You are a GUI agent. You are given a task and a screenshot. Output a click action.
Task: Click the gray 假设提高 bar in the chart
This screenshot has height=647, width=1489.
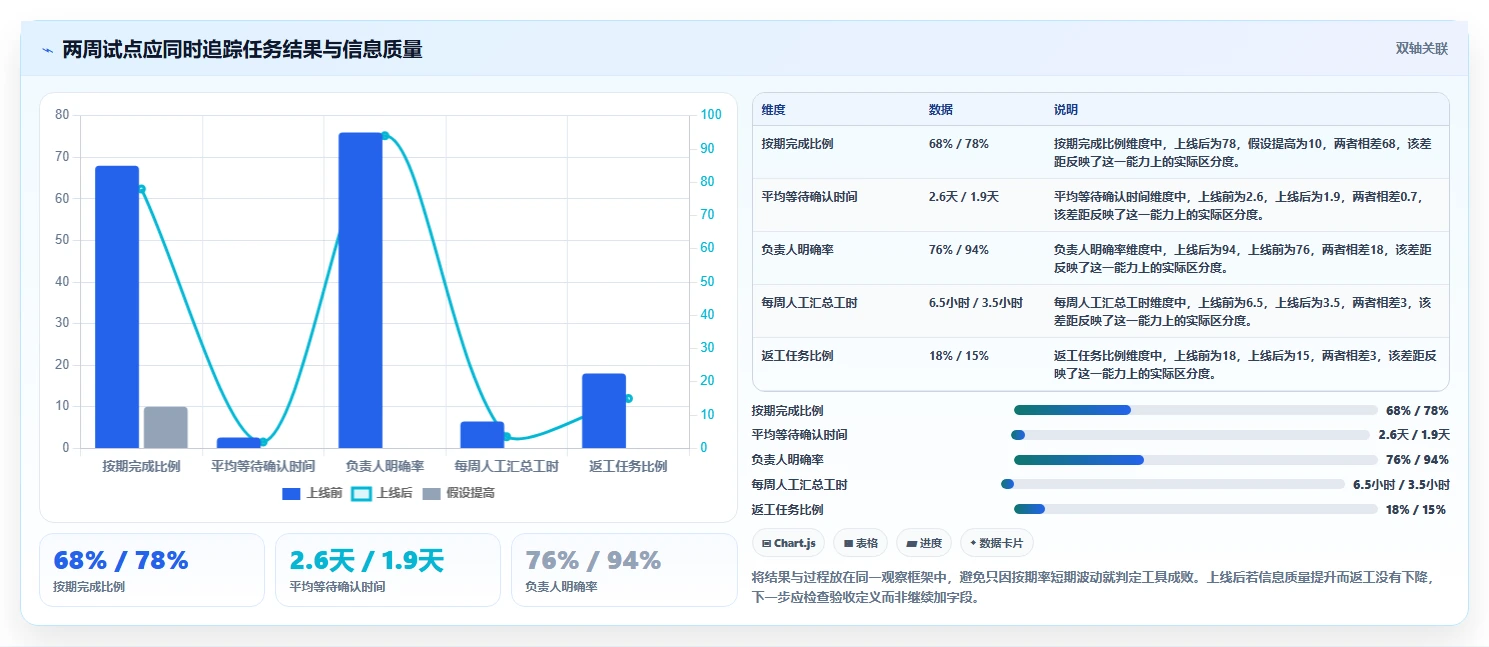166,427
